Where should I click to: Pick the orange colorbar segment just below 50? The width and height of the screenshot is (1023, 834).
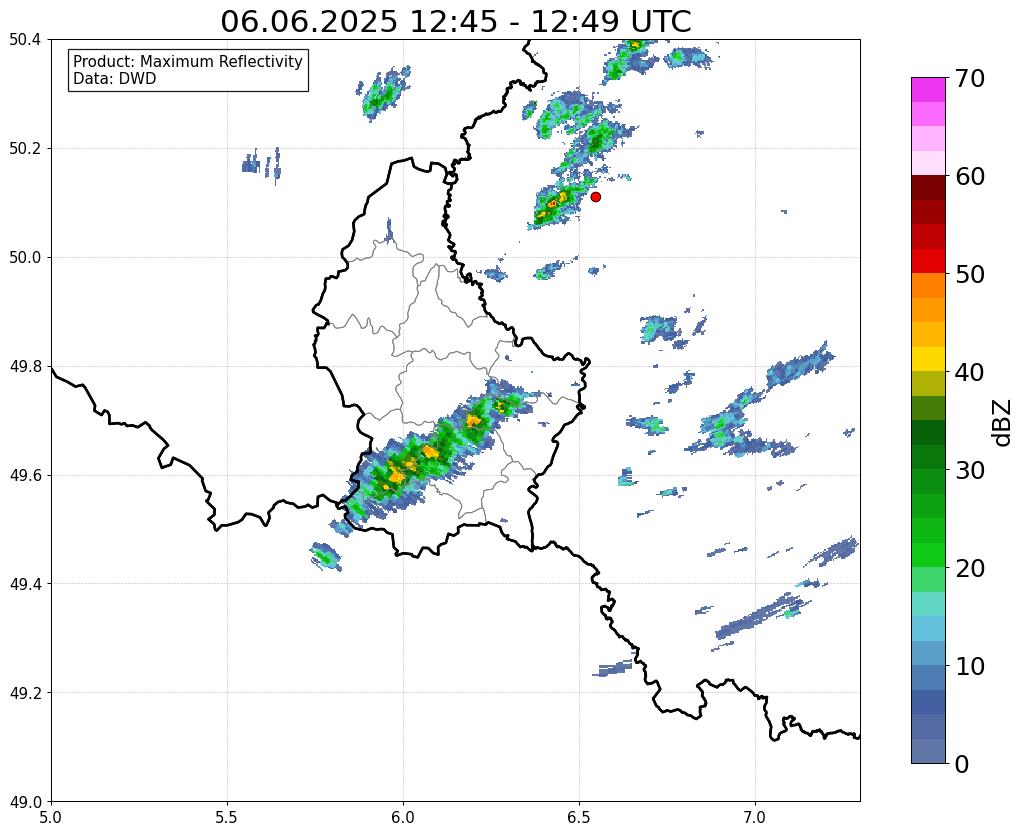[x=928, y=286]
